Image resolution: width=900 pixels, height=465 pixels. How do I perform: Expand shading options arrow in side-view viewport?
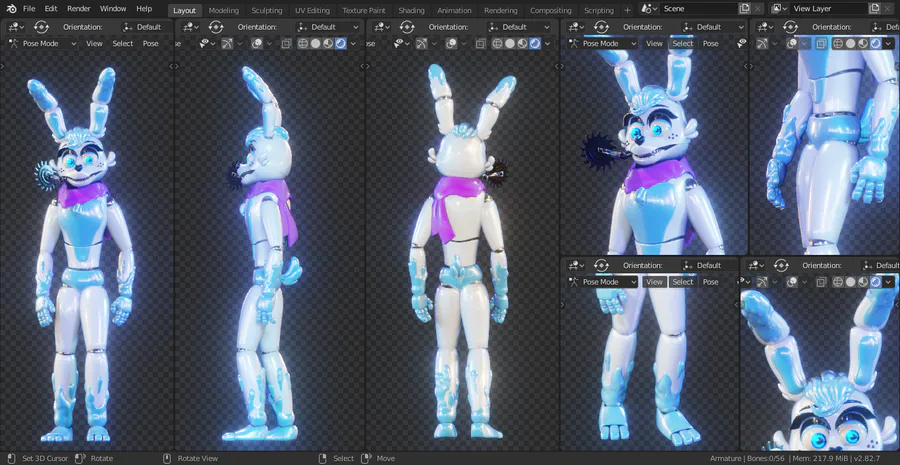pyautogui.click(x=353, y=44)
